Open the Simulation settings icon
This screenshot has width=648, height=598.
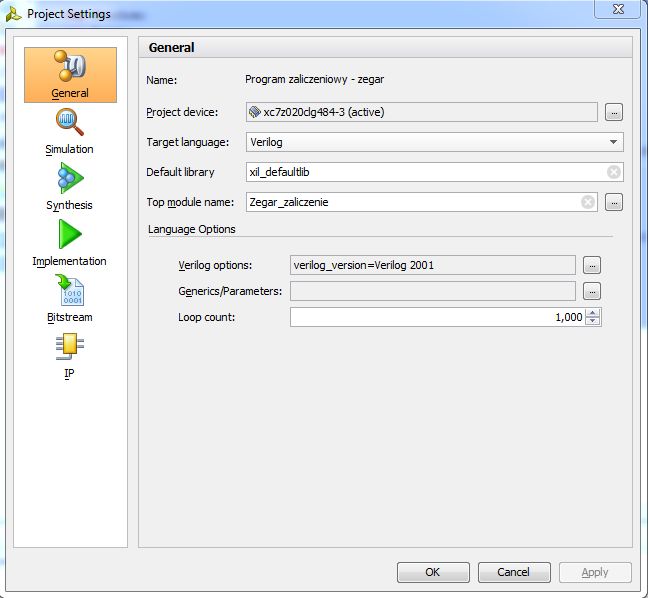pyautogui.click(x=69, y=122)
